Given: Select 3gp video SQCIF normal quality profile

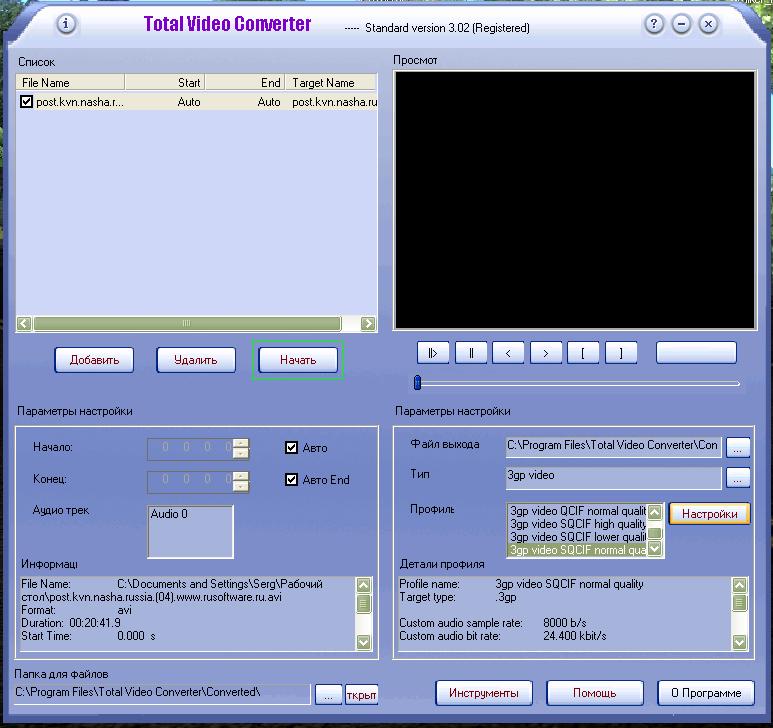Looking at the screenshot, I should [x=577, y=550].
